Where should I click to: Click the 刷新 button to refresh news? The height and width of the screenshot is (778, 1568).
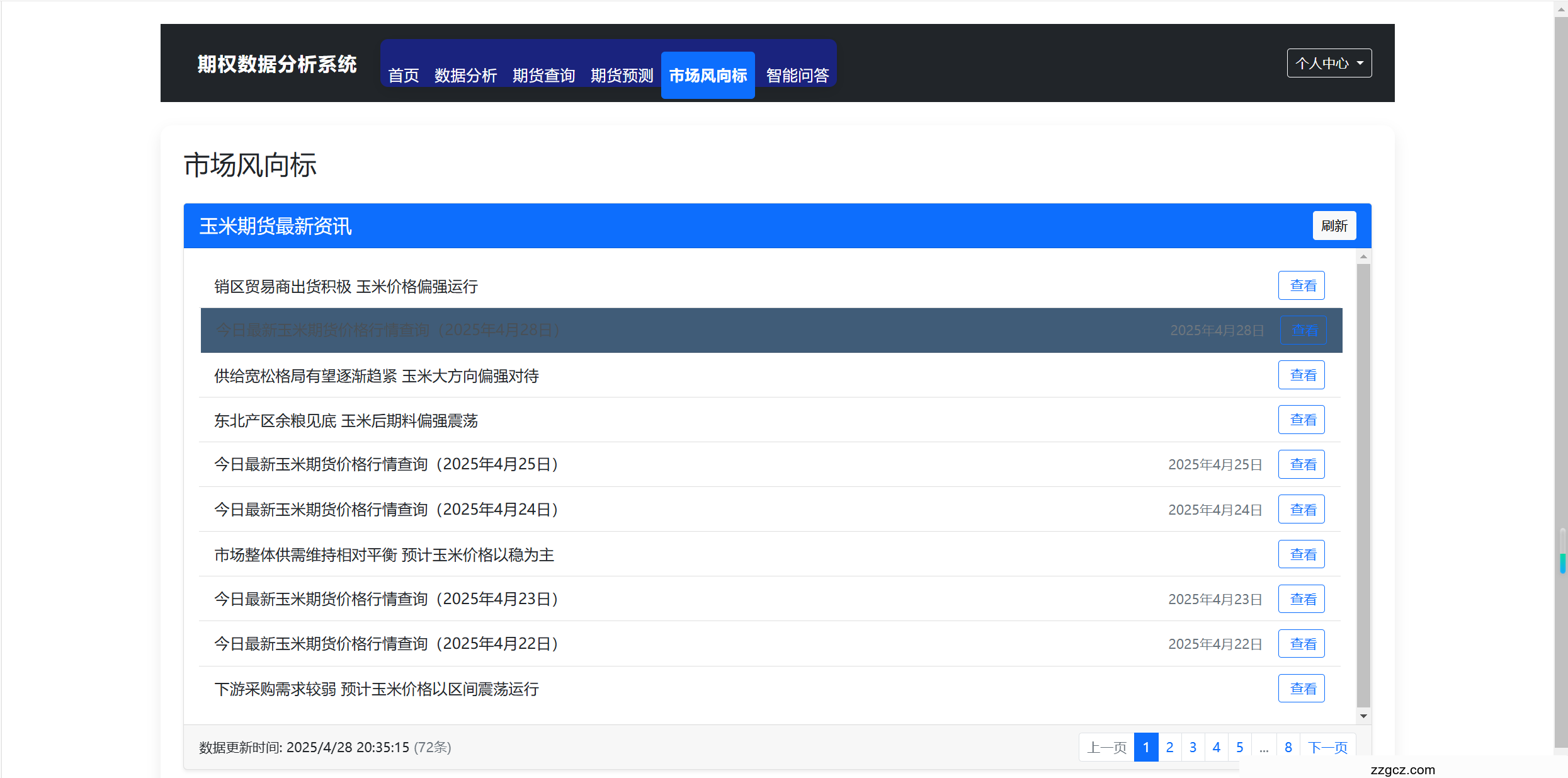[1334, 226]
